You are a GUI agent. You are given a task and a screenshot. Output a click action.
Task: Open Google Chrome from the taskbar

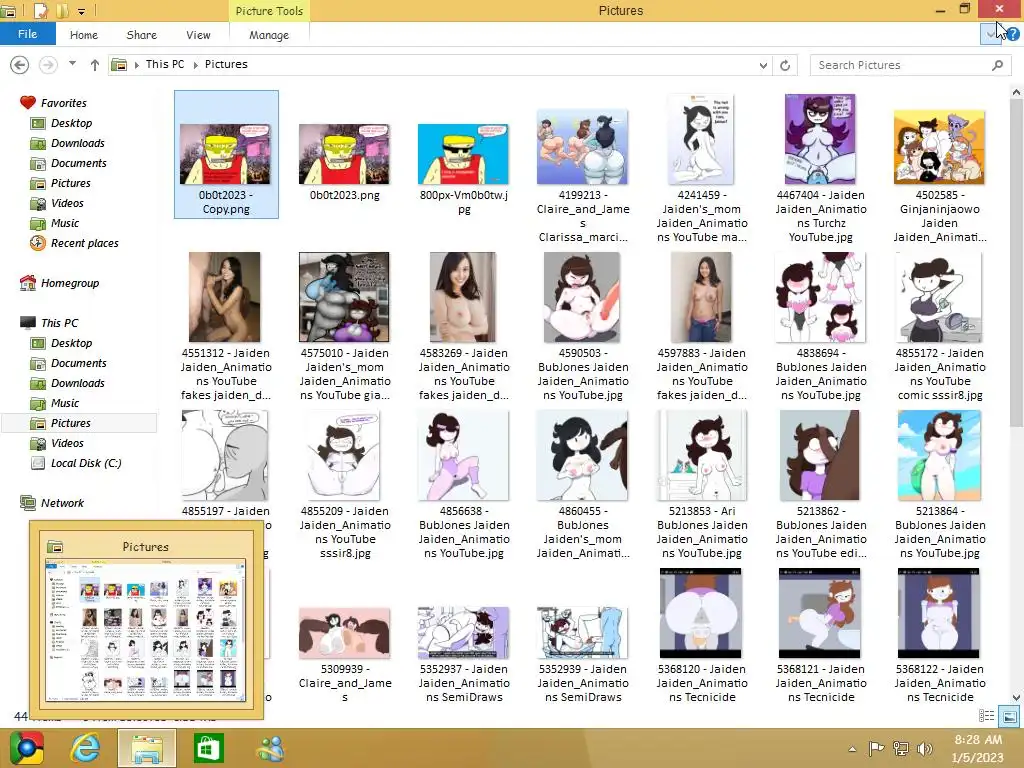click(x=27, y=748)
